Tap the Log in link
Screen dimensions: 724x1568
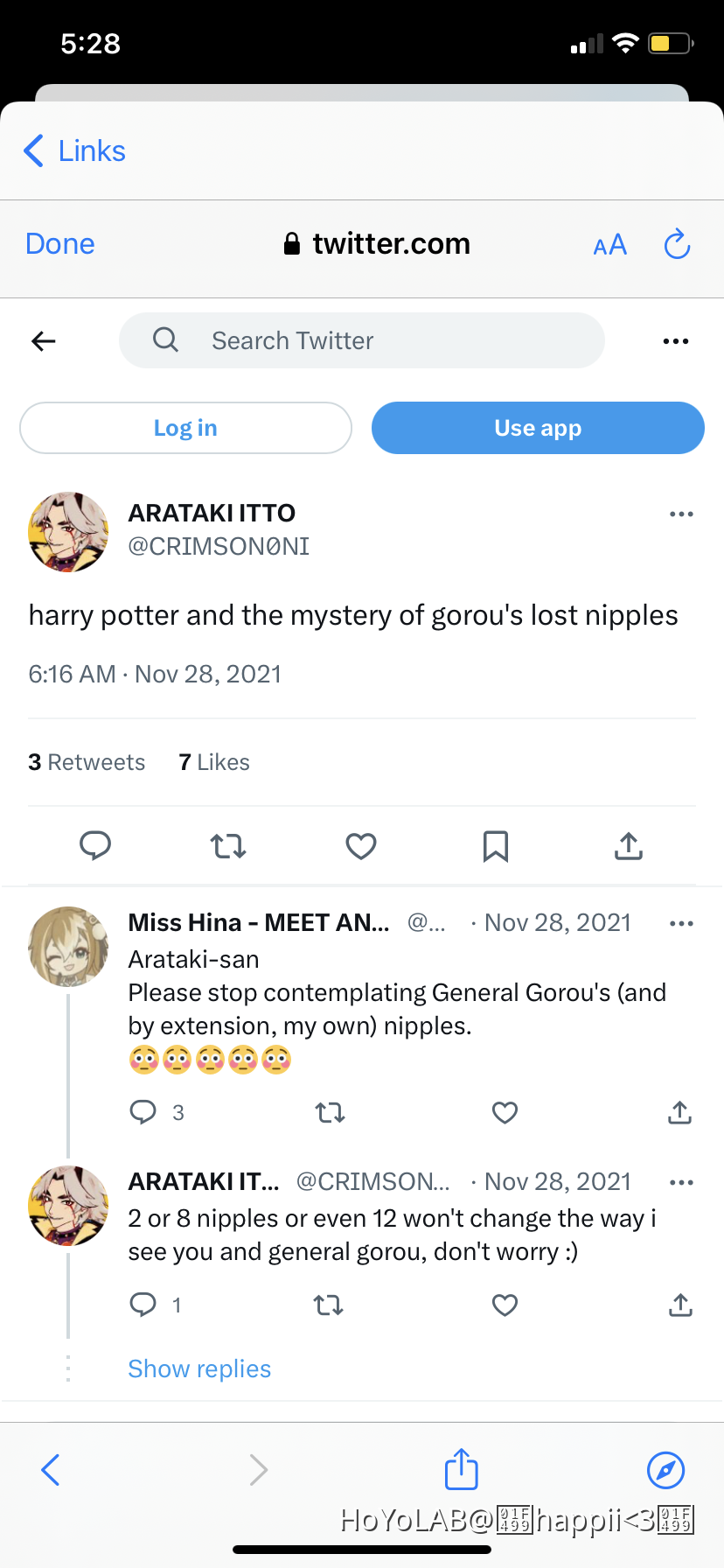pyautogui.click(x=185, y=428)
